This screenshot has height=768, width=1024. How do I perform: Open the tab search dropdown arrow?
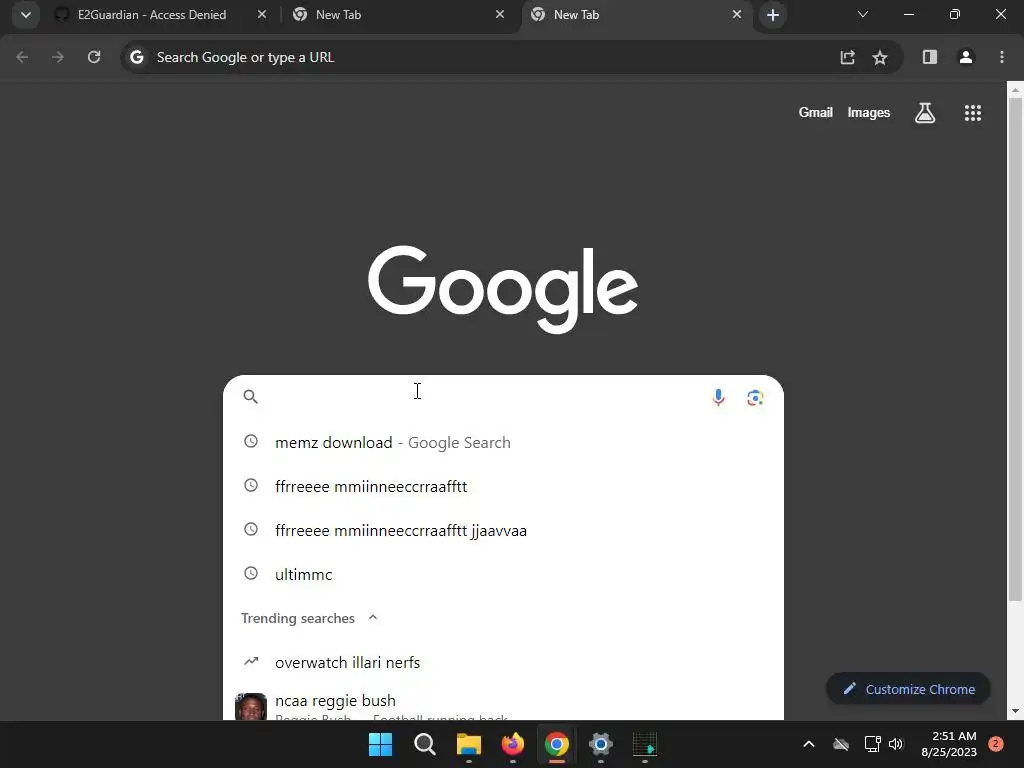[x=25, y=15]
